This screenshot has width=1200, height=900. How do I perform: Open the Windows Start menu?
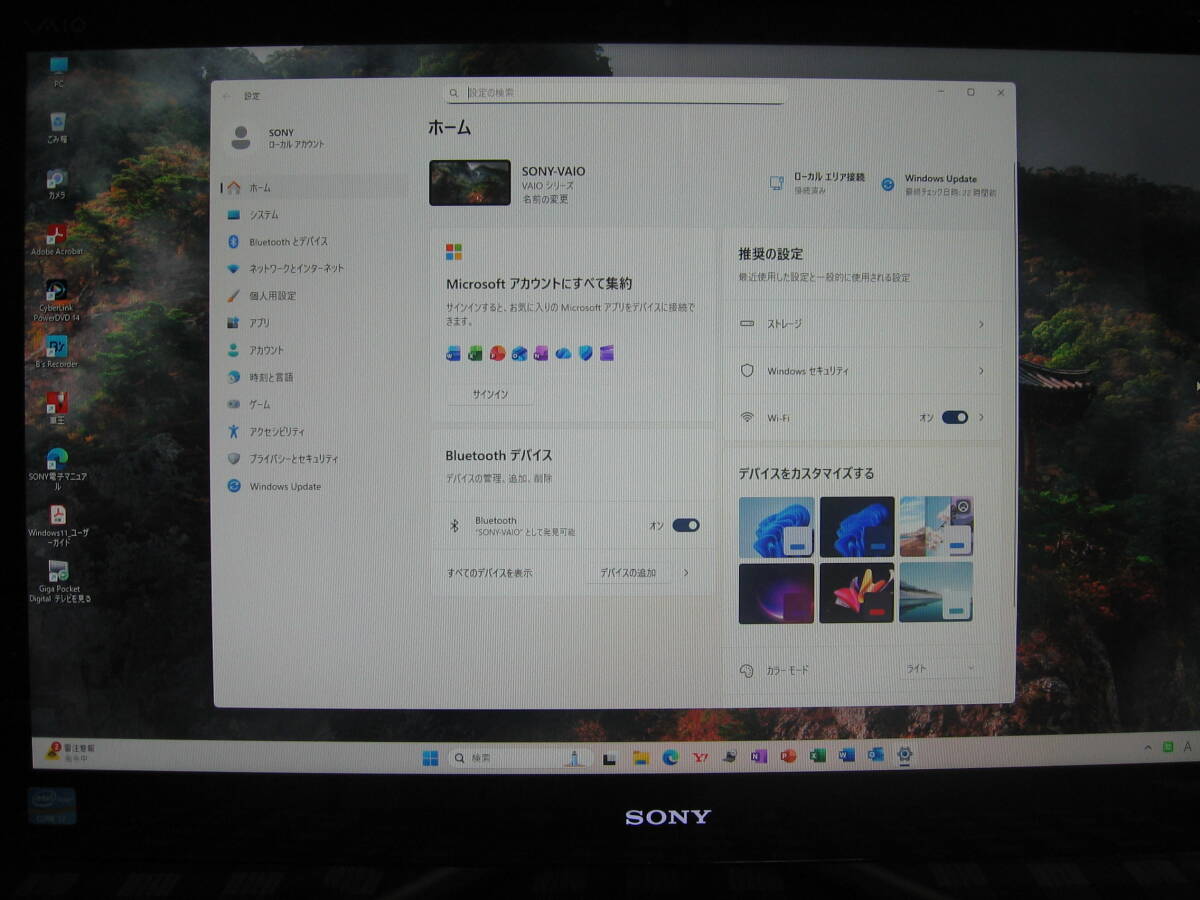[430, 758]
